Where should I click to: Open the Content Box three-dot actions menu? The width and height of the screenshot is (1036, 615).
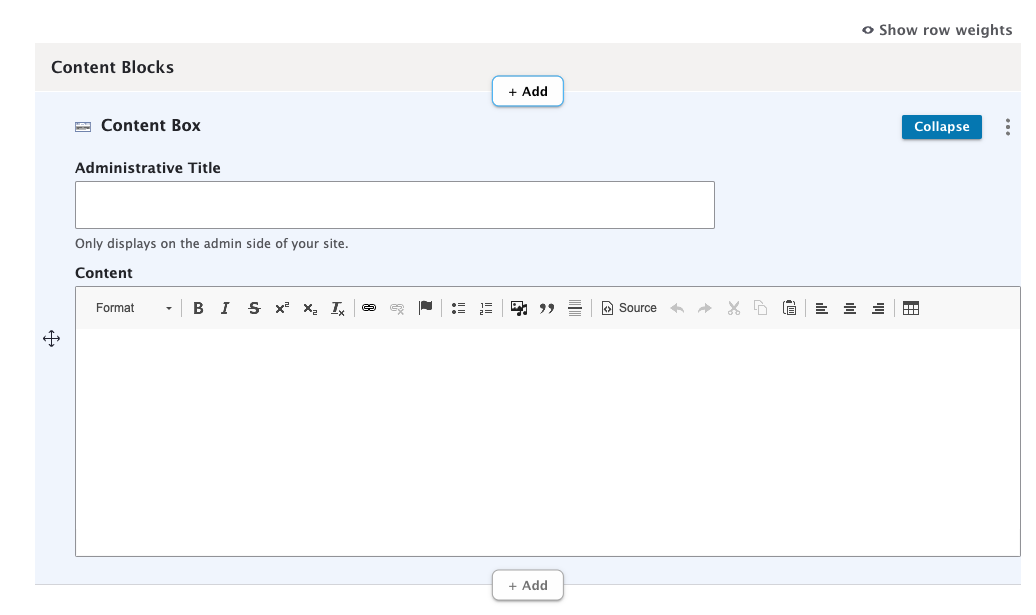point(1008,127)
